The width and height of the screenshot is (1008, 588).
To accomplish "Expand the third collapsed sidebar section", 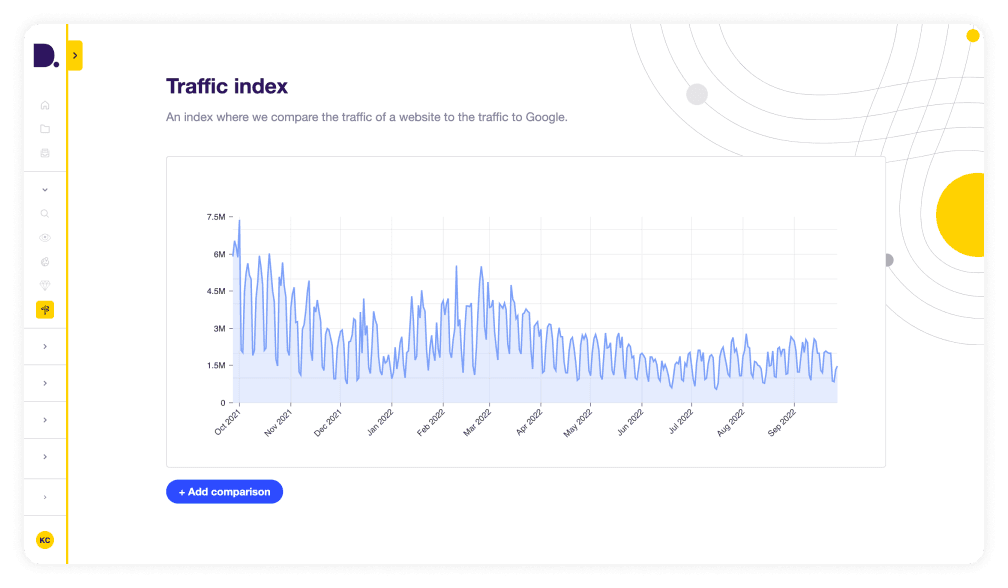I will click(45, 420).
